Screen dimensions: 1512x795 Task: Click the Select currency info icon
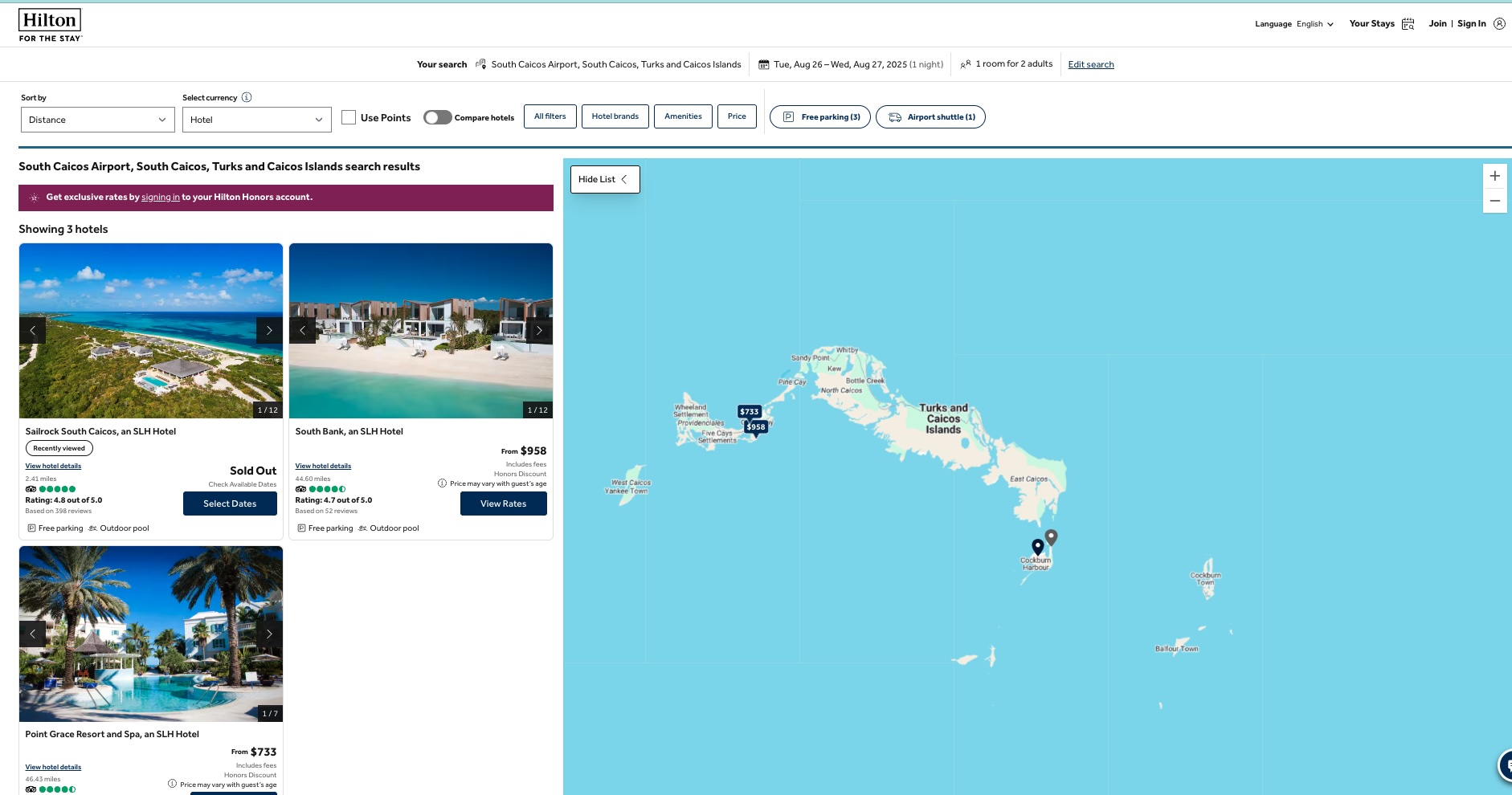click(x=247, y=97)
